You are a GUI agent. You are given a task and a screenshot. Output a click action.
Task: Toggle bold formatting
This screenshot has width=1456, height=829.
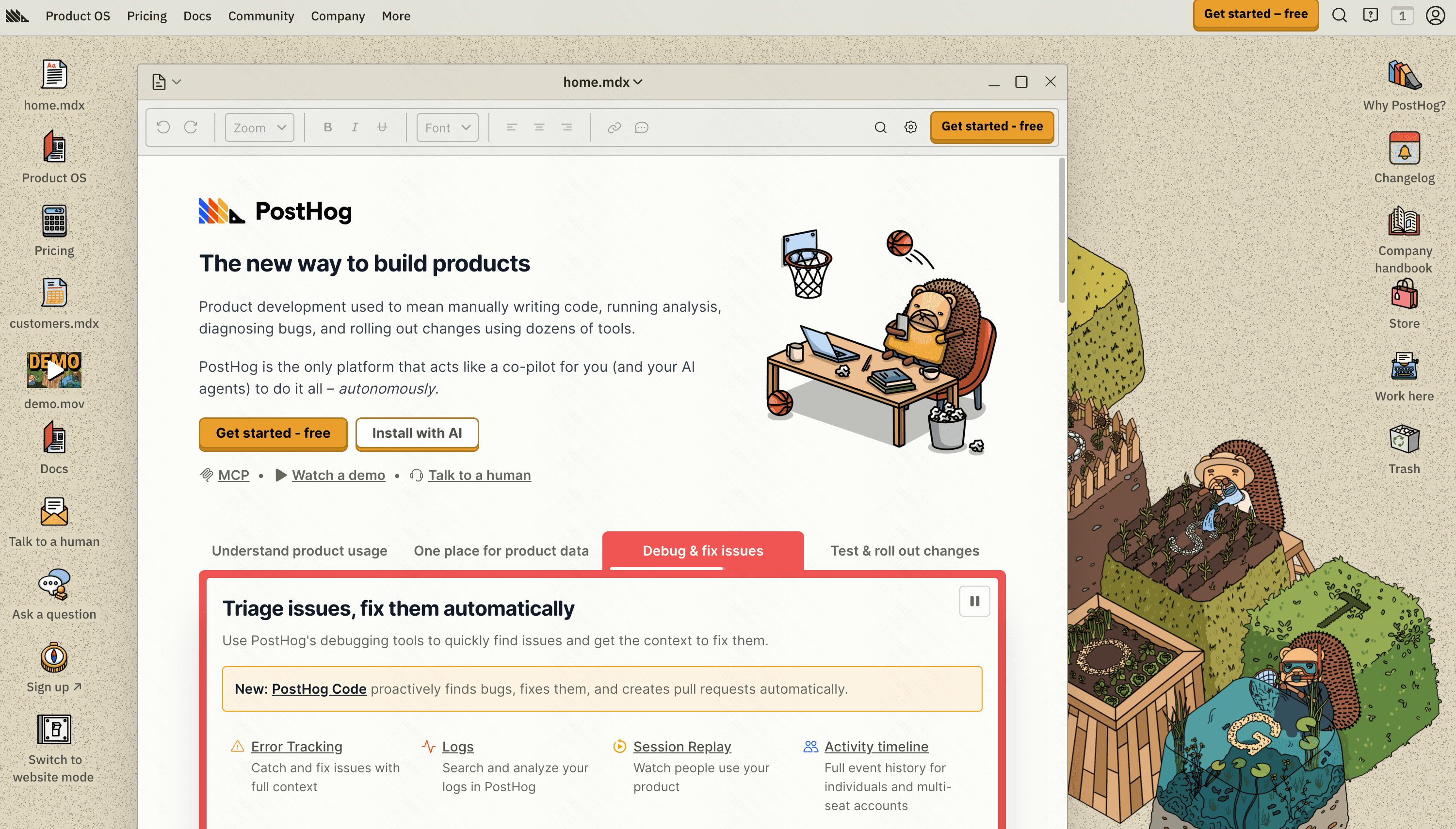[x=327, y=127]
